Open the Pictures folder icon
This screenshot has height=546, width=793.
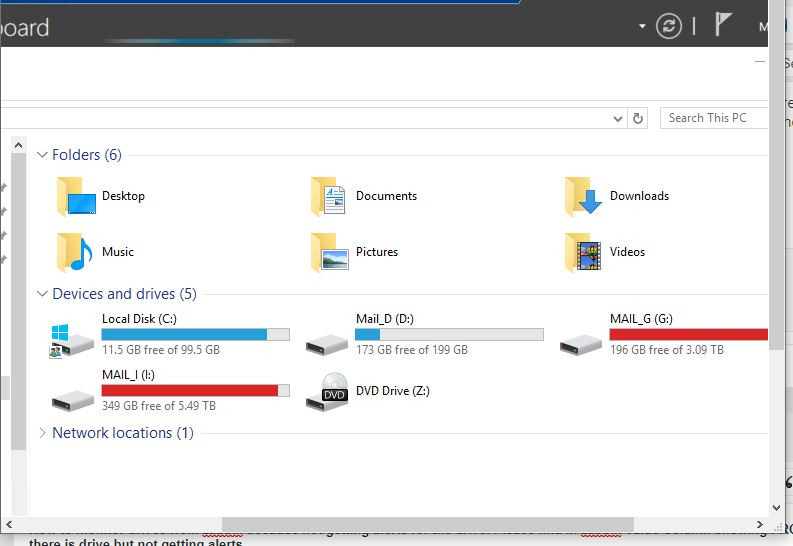(x=330, y=252)
